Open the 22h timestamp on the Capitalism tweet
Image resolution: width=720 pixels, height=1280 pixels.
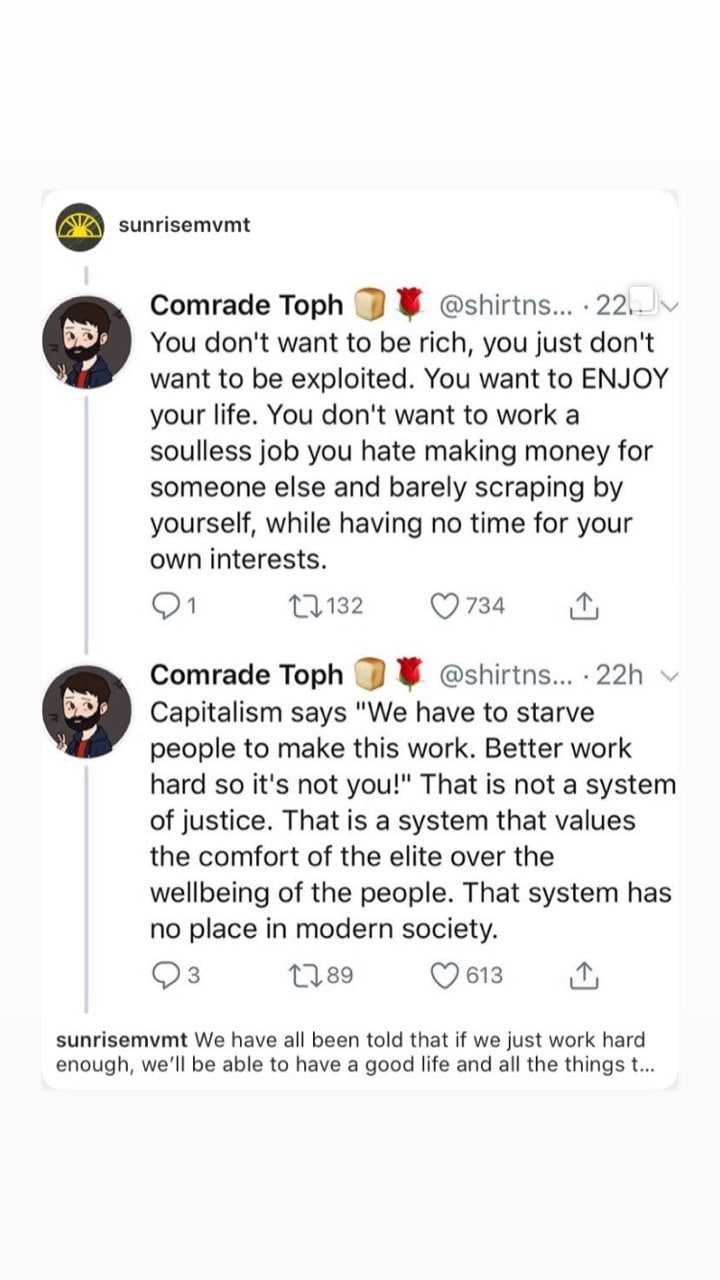(619, 675)
